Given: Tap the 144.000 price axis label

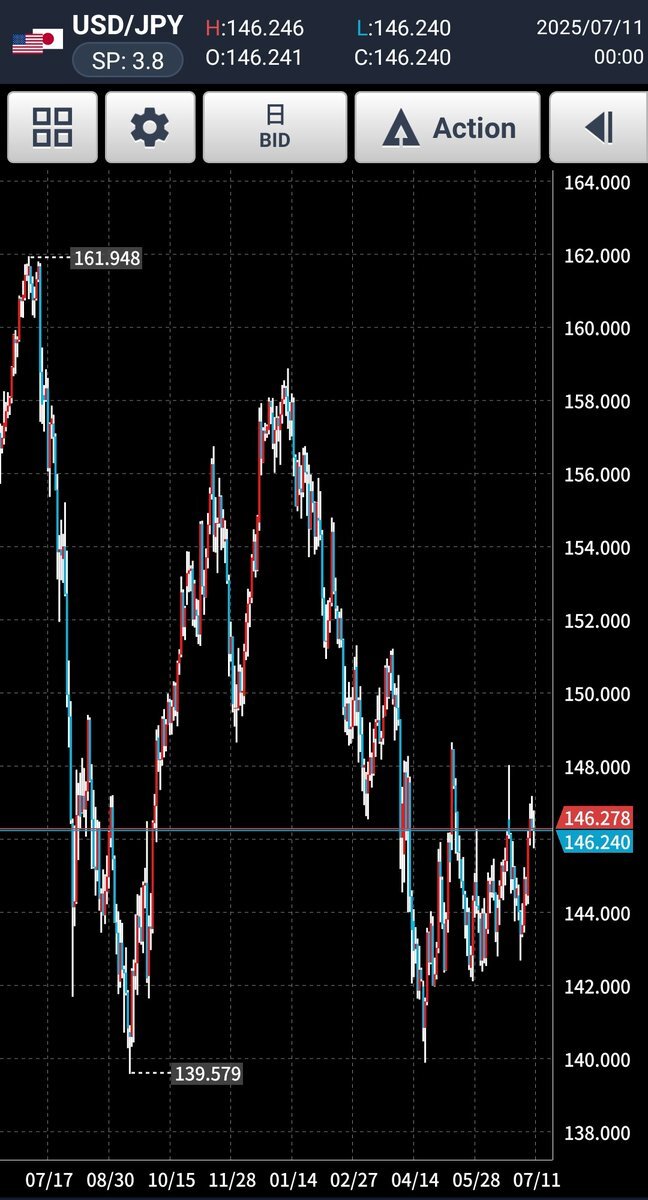Looking at the screenshot, I should coord(597,914).
